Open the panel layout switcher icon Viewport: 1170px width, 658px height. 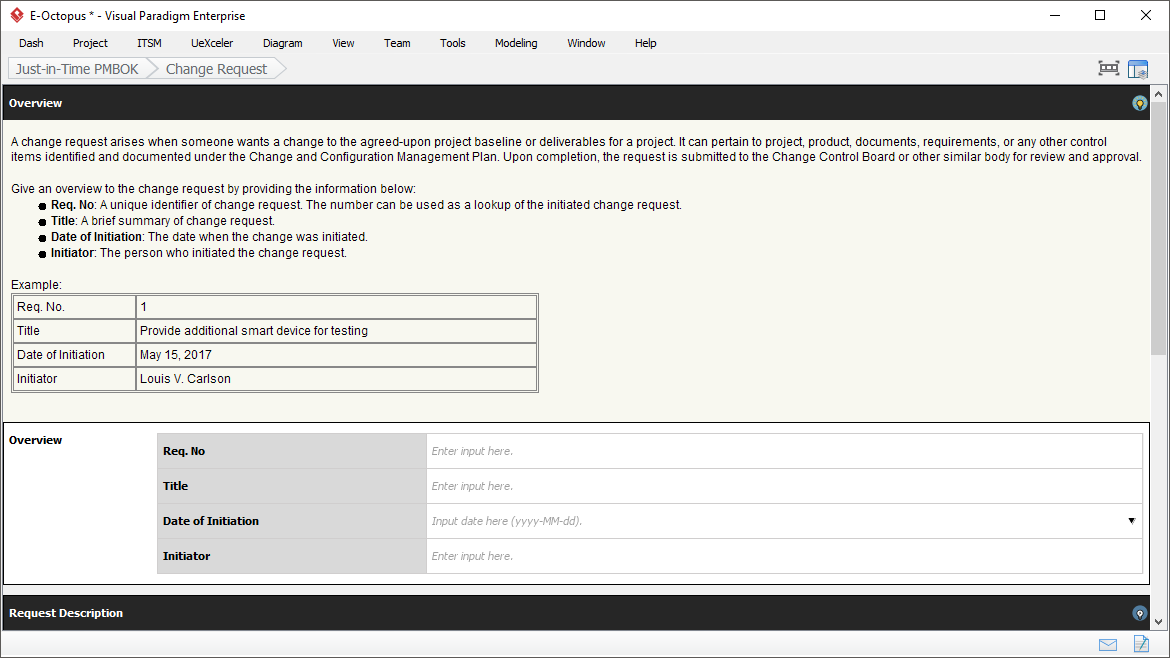pos(1138,69)
